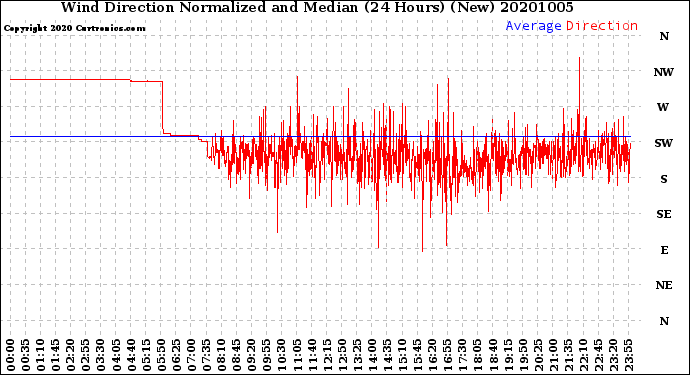Click the 04:05 time label
Image resolution: width=690 pixels, height=375 pixels.
pos(116,355)
